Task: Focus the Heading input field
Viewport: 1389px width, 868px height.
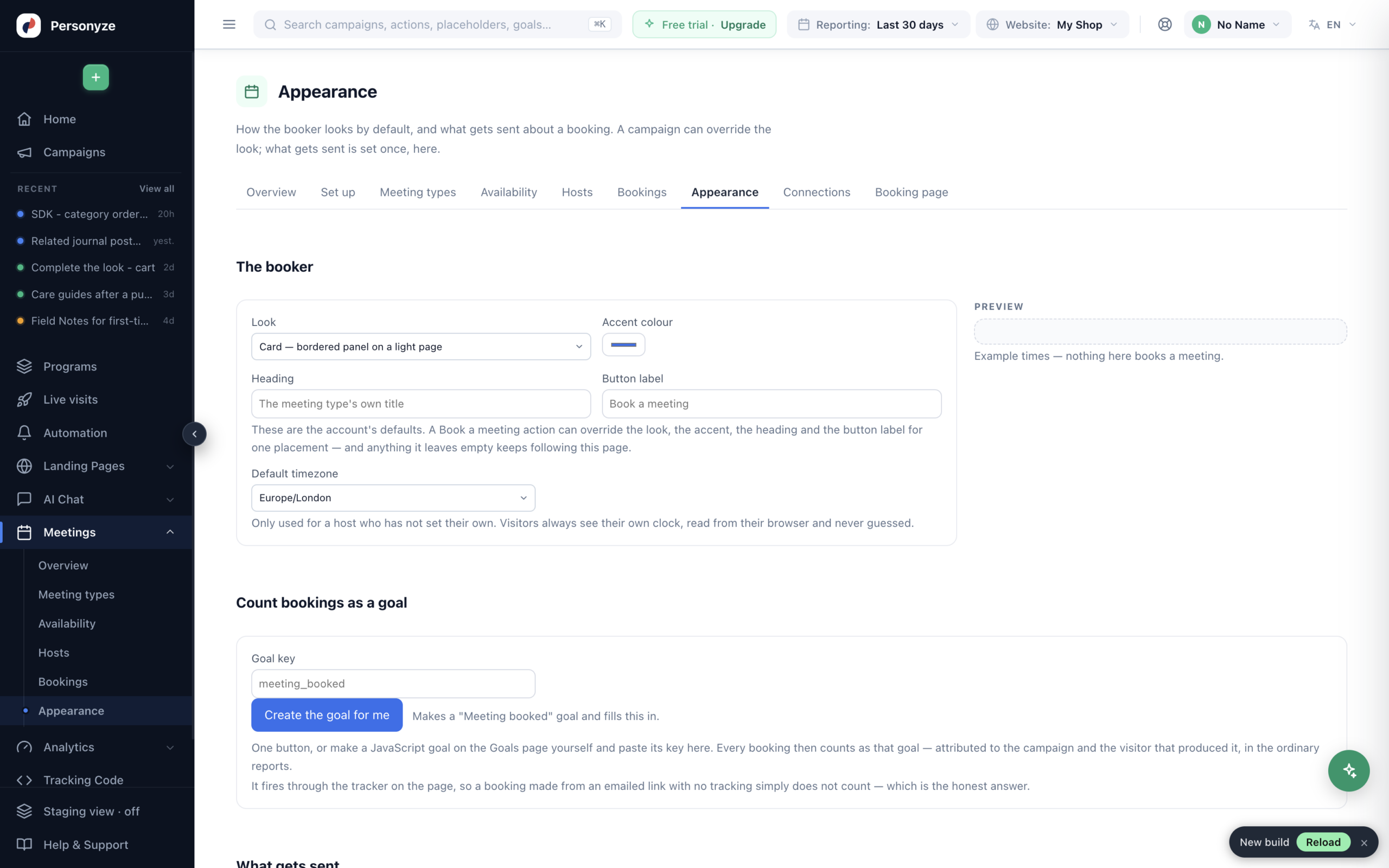Action: pos(420,404)
